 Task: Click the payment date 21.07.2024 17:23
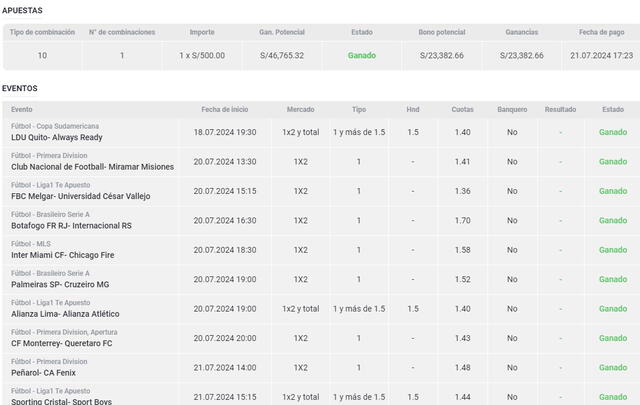coord(601,56)
